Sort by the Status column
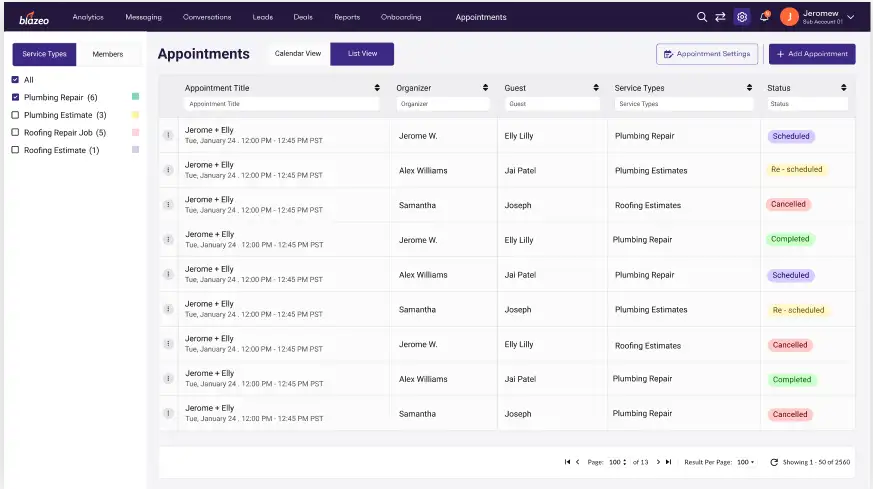The height and width of the screenshot is (489, 873). [x=843, y=88]
